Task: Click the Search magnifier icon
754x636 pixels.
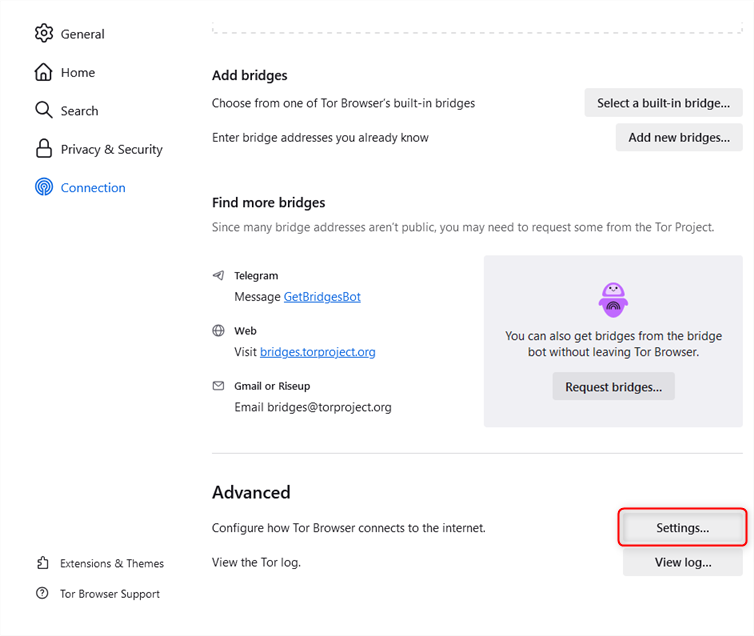Action: click(44, 110)
